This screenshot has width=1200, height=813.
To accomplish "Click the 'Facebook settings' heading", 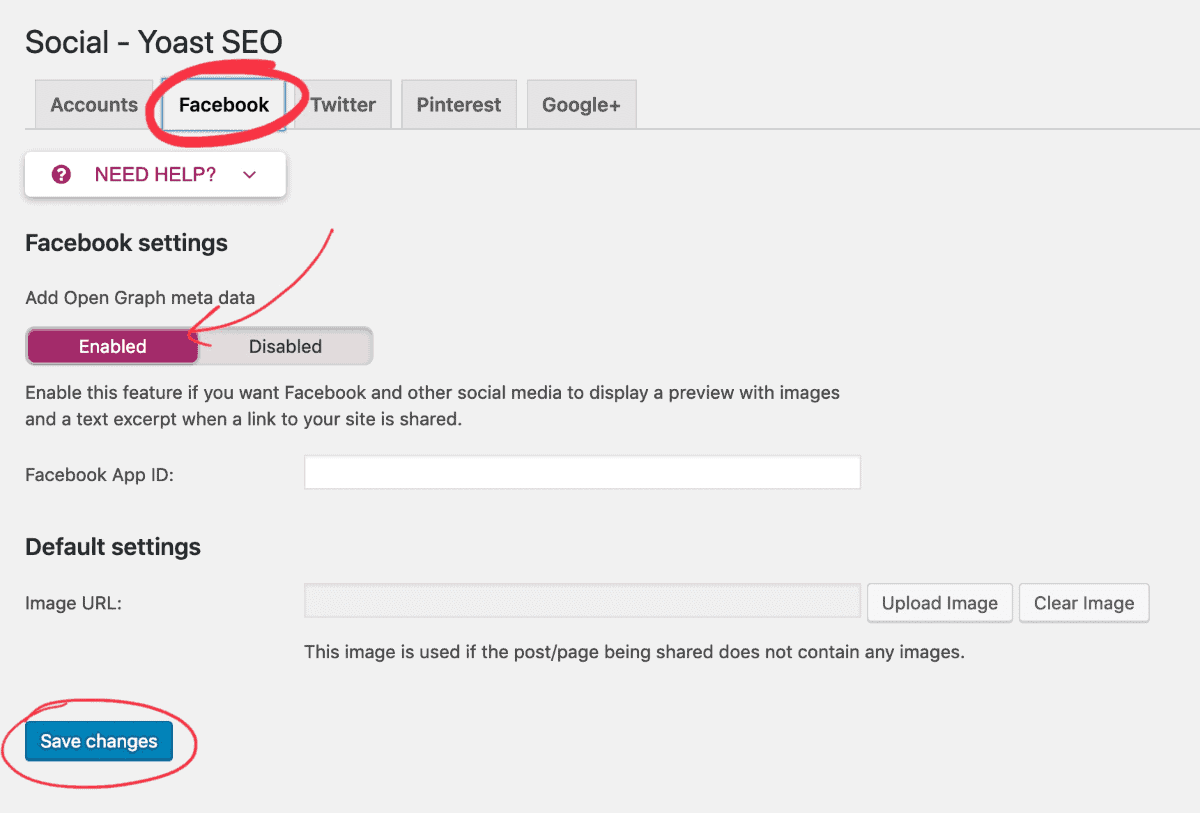I will coord(126,243).
